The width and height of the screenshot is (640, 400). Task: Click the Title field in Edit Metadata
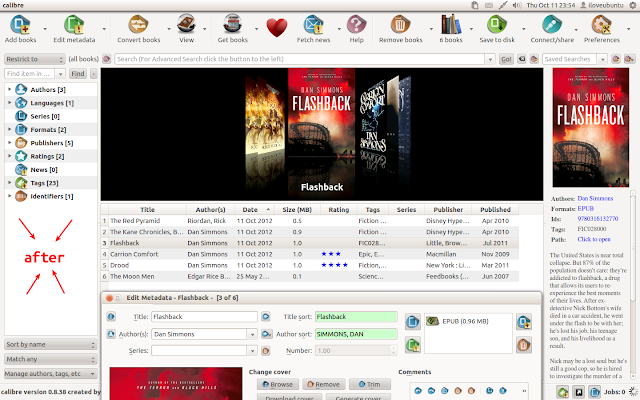click(x=204, y=317)
